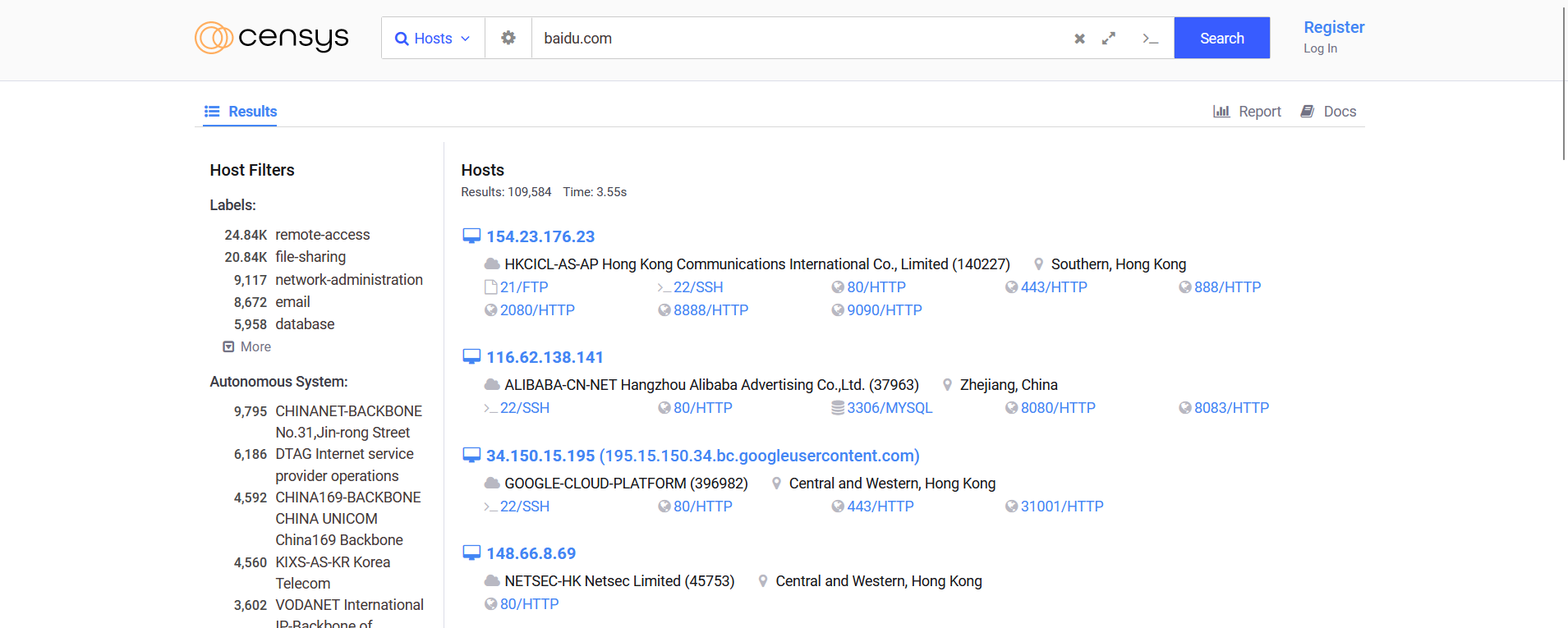Screen dimensions: 1568x628
Task: Open the Log In link
Action: (1320, 48)
